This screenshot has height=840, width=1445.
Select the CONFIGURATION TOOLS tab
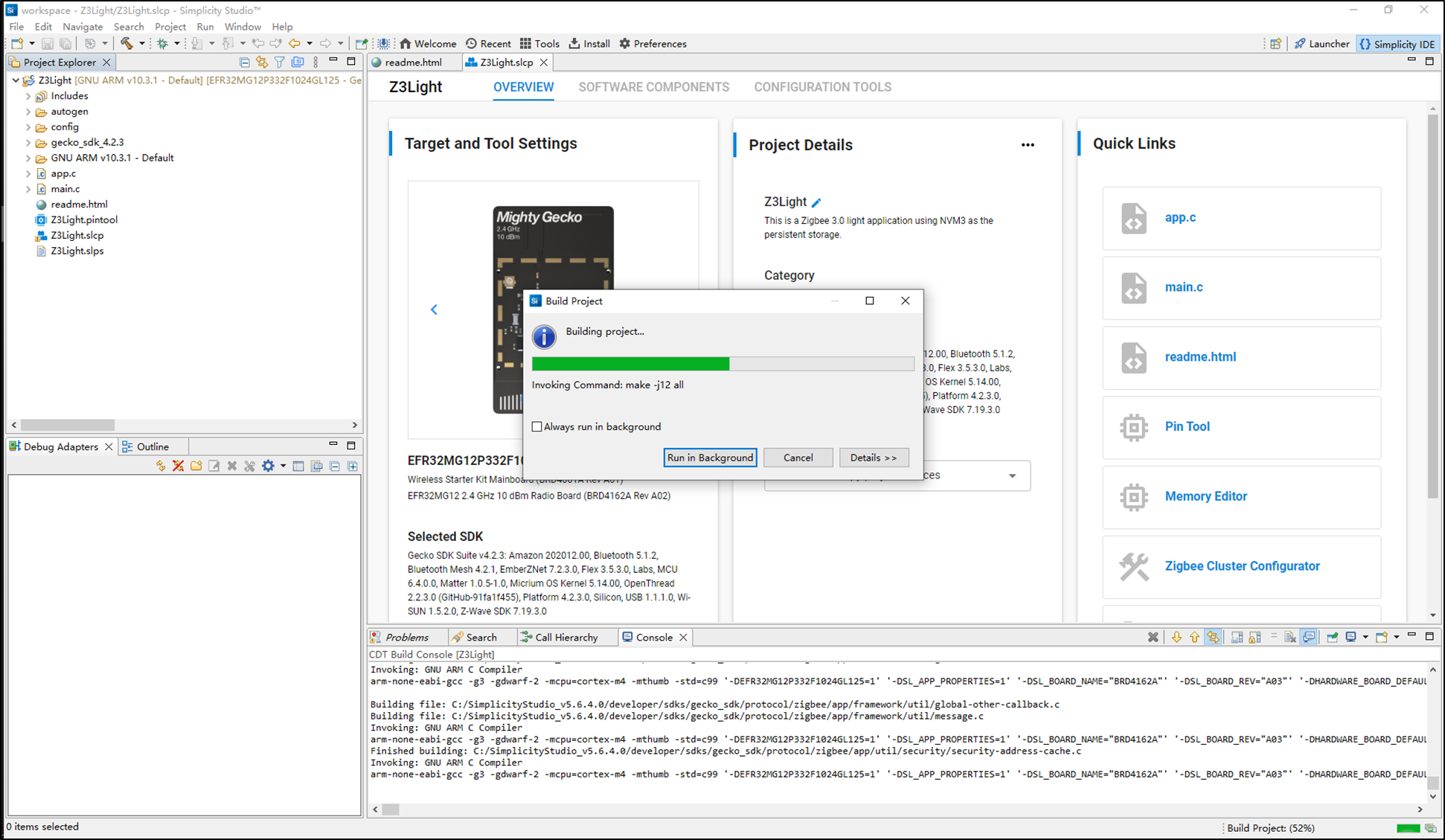coord(823,87)
